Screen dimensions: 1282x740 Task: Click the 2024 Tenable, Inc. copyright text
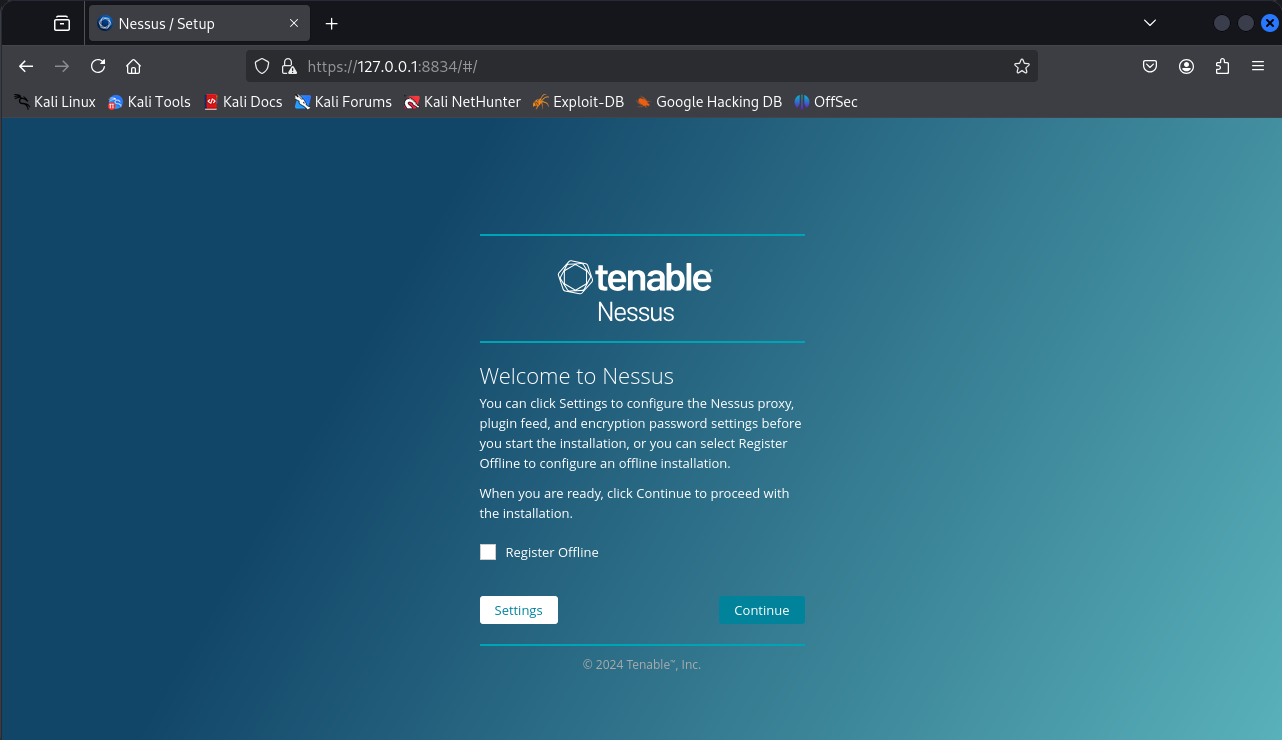click(642, 664)
